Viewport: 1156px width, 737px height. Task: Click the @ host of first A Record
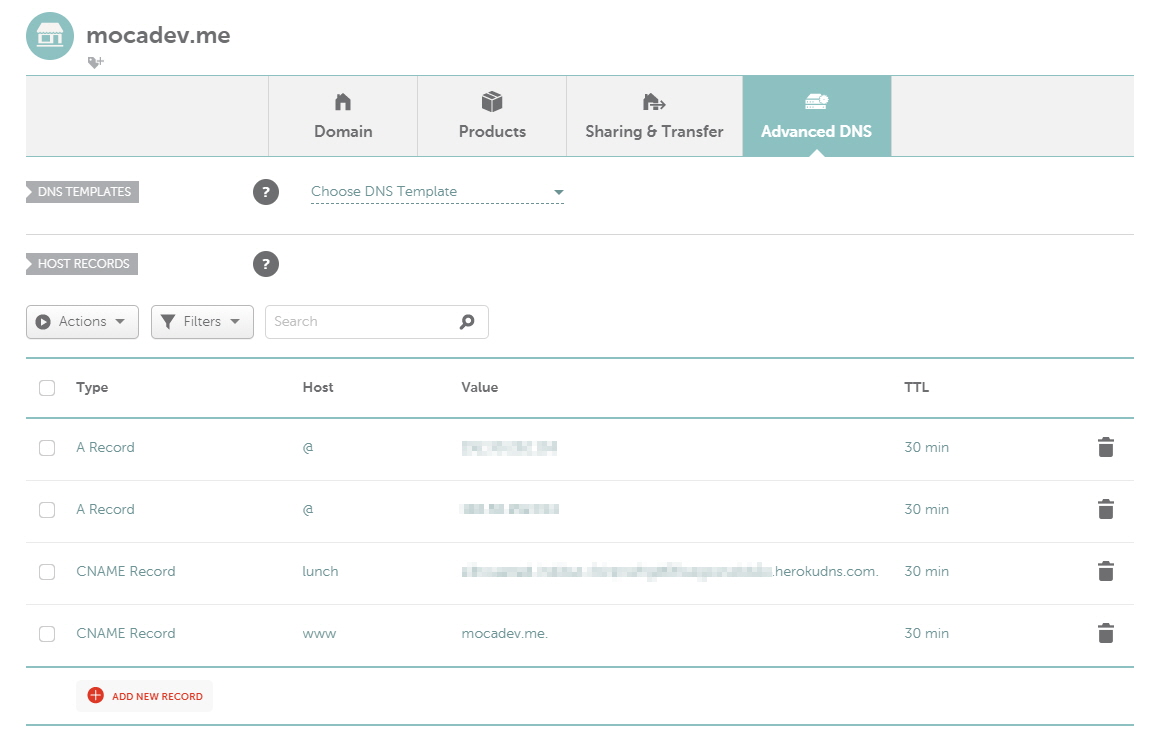(x=308, y=447)
